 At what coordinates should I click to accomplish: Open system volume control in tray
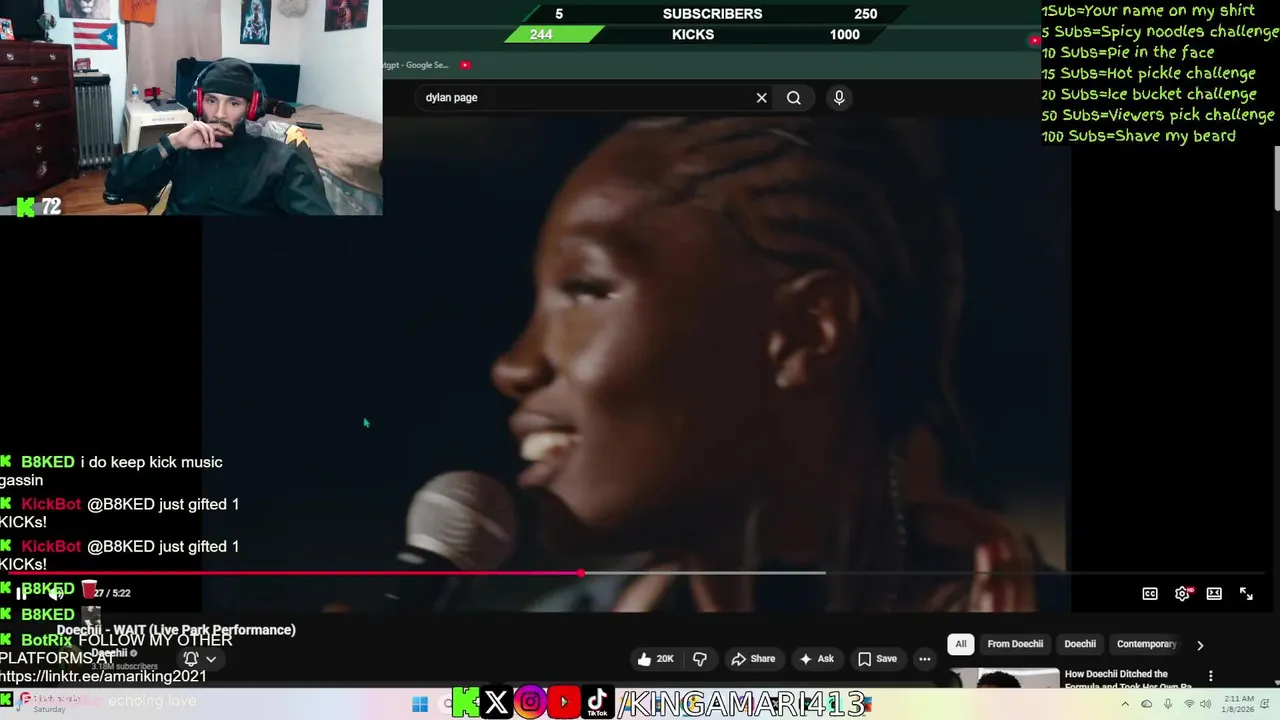pos(1207,706)
